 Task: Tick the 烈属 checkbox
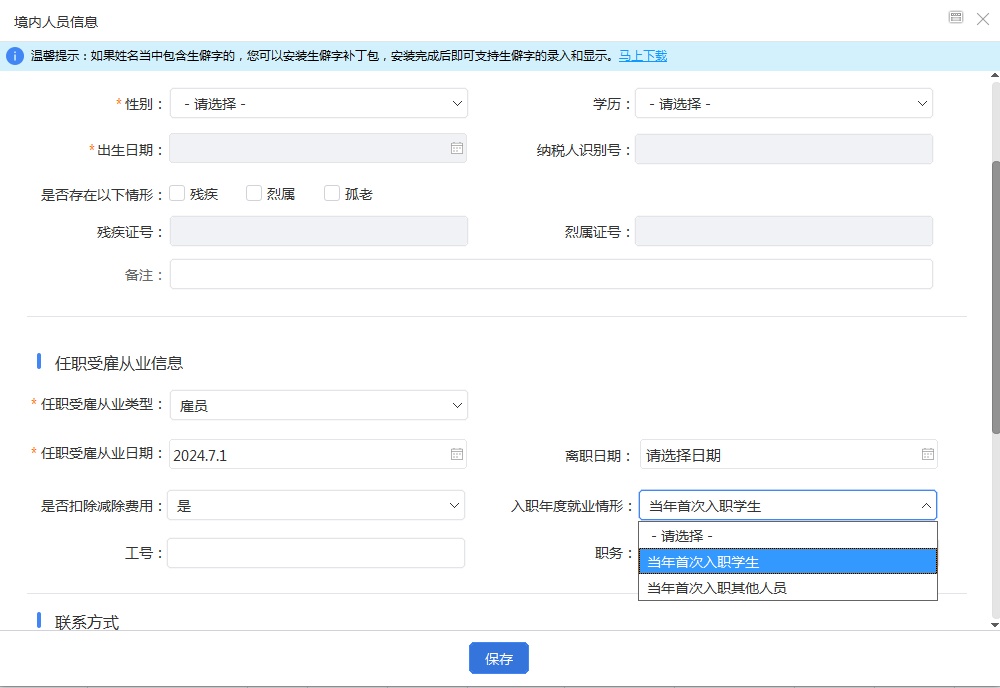tap(254, 193)
